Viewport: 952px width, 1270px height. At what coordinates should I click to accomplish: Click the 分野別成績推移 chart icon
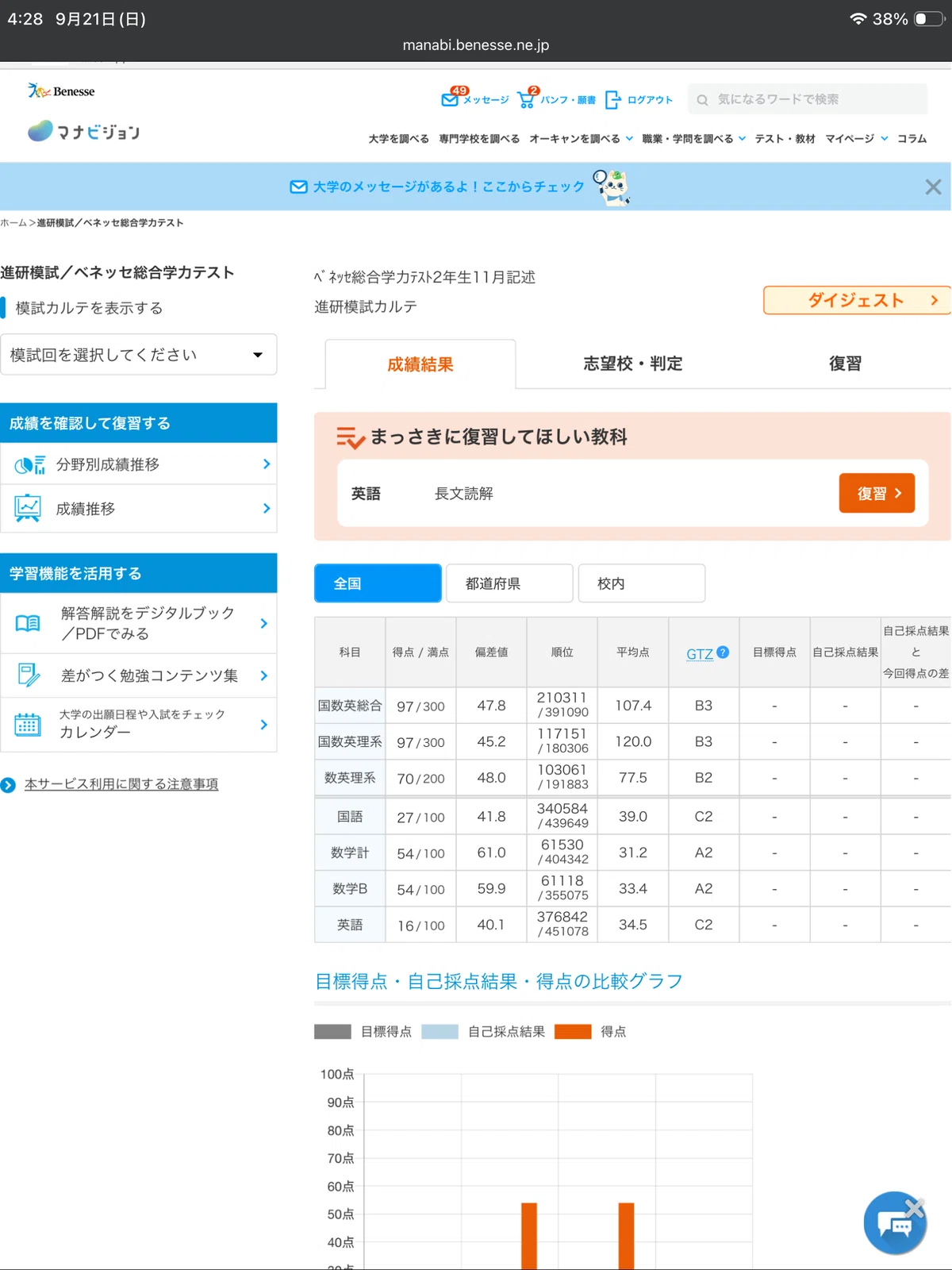click(29, 465)
